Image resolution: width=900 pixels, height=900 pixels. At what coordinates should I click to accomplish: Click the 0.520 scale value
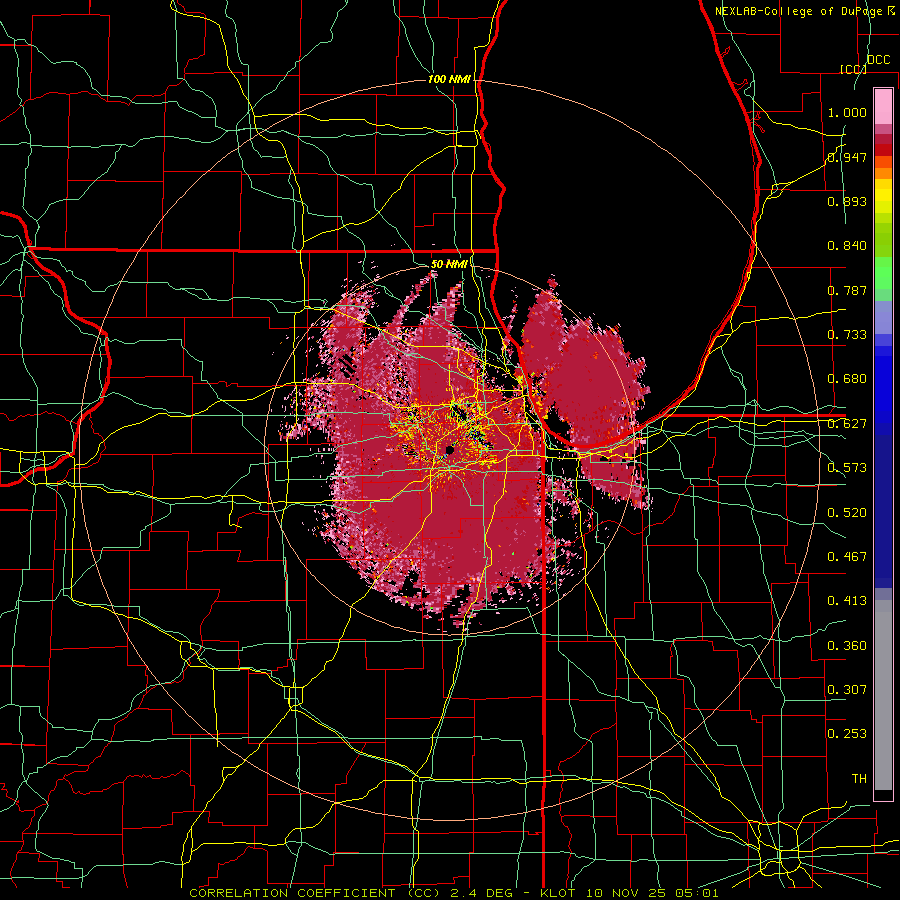(847, 513)
